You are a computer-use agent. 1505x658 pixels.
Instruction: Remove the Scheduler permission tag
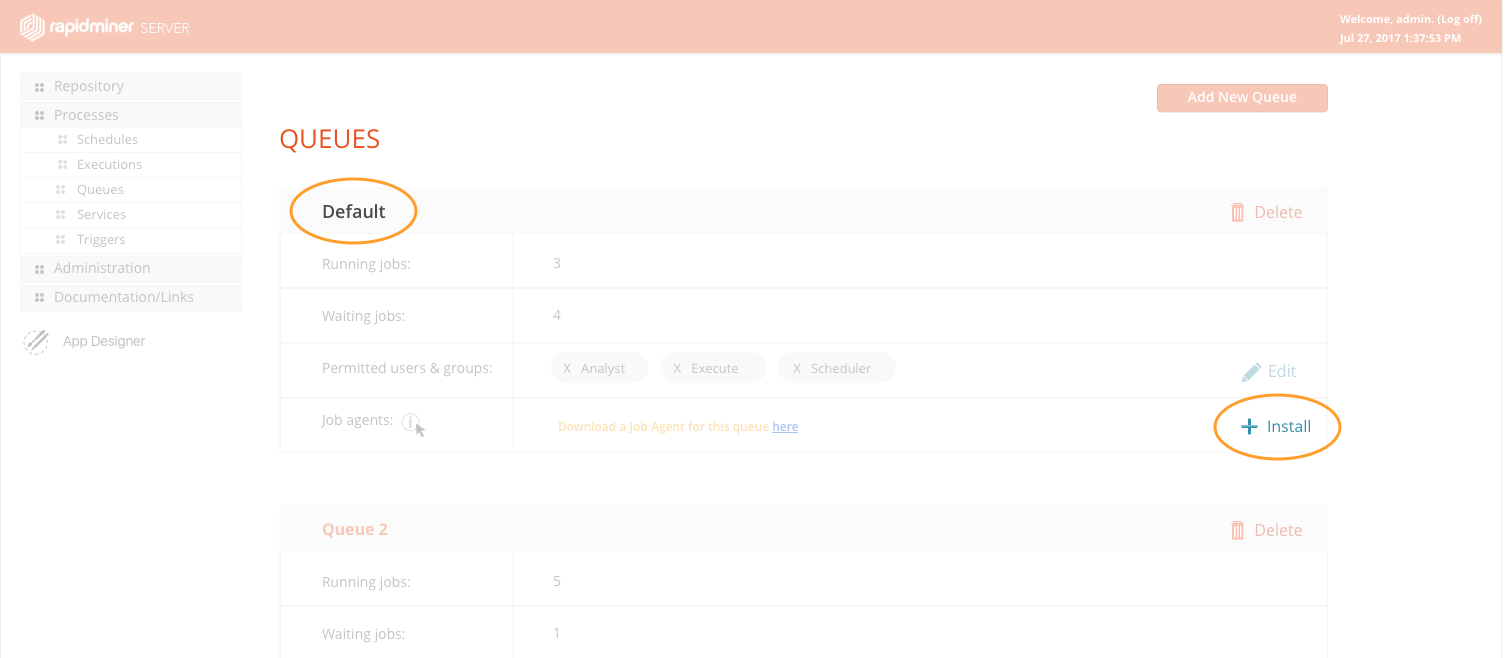pos(797,368)
